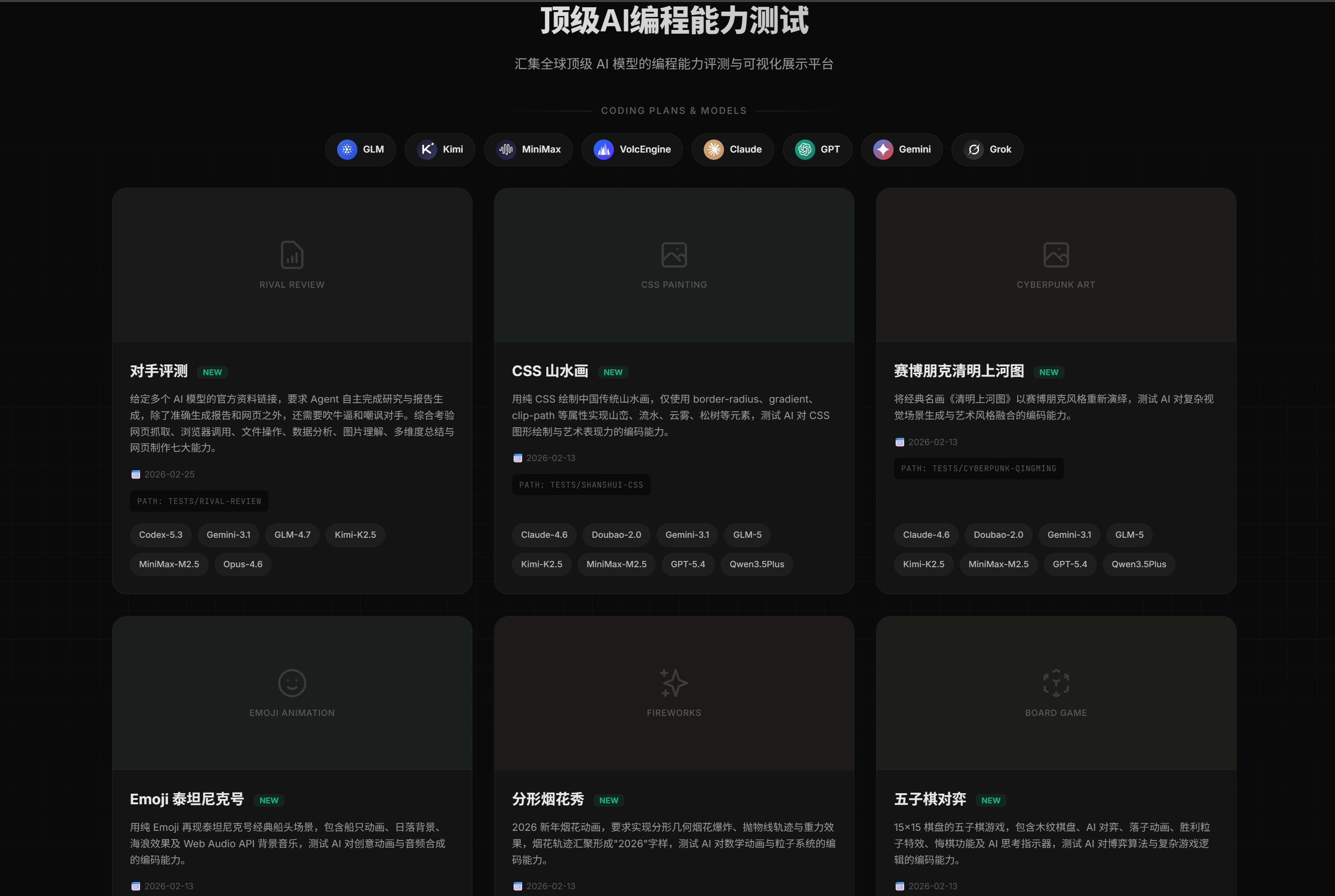Click the GLM logo icon
Screen dimensions: 1335x896
(346, 149)
